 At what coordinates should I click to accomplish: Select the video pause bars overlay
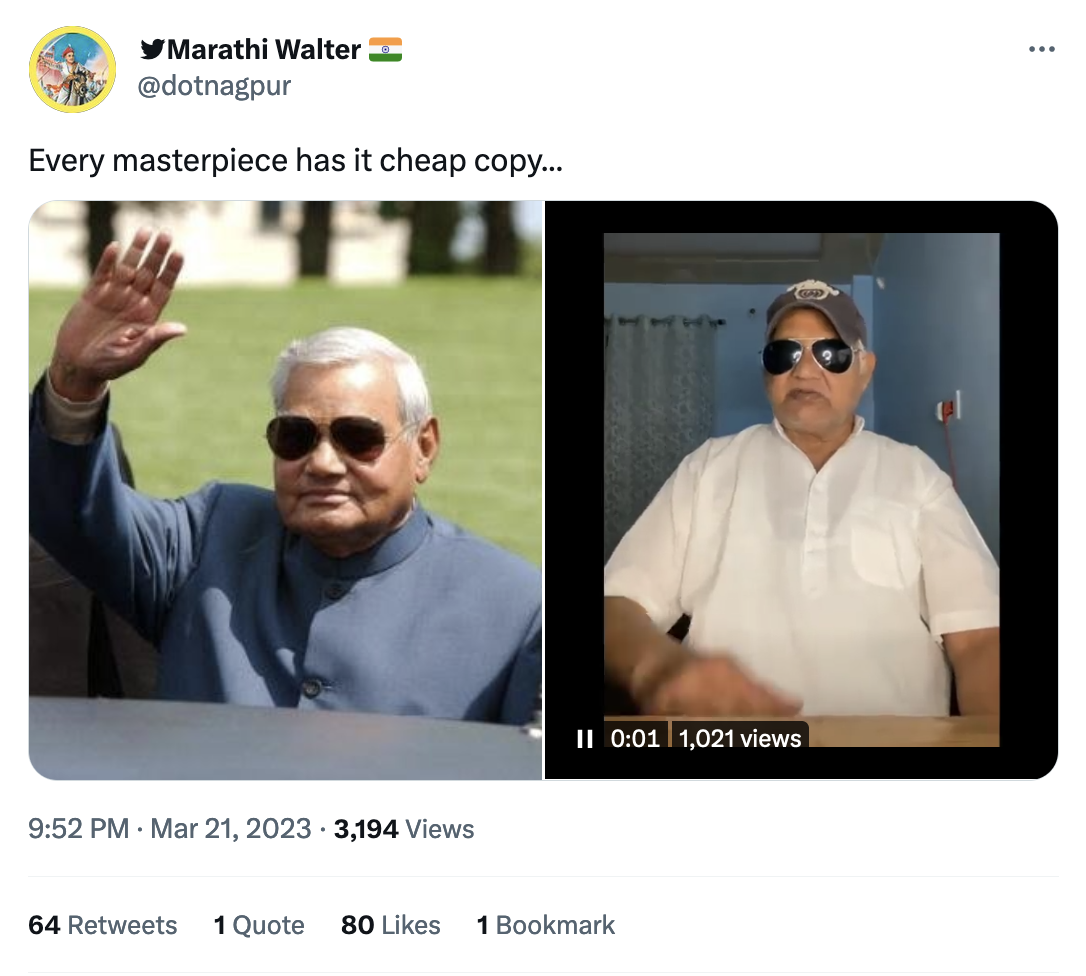click(x=586, y=738)
